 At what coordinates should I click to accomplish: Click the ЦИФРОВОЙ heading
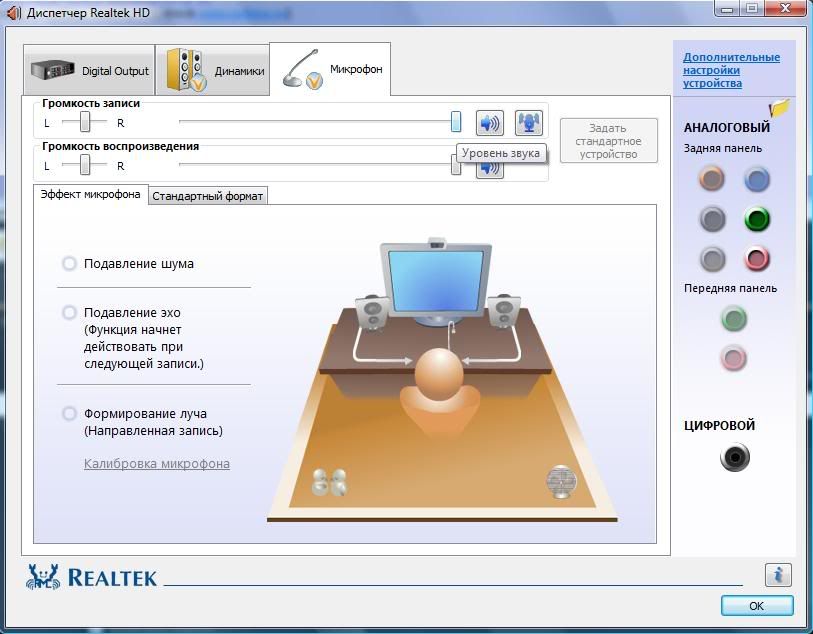[719, 426]
